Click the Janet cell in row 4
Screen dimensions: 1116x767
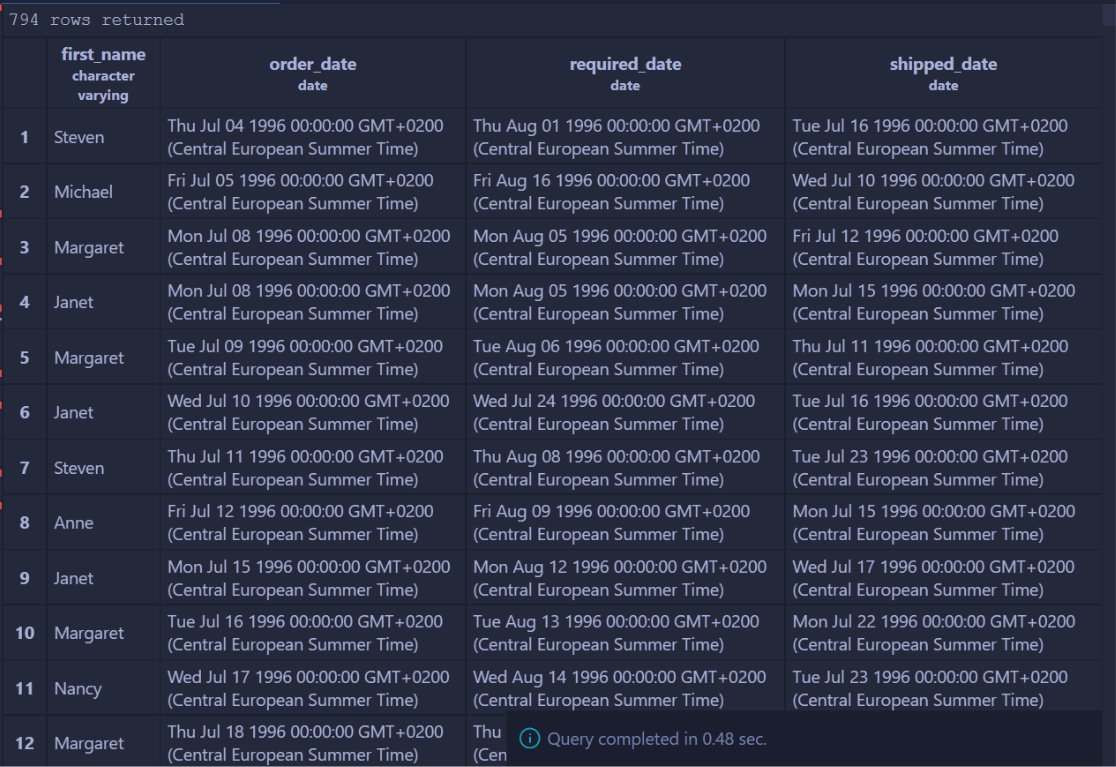(x=103, y=302)
